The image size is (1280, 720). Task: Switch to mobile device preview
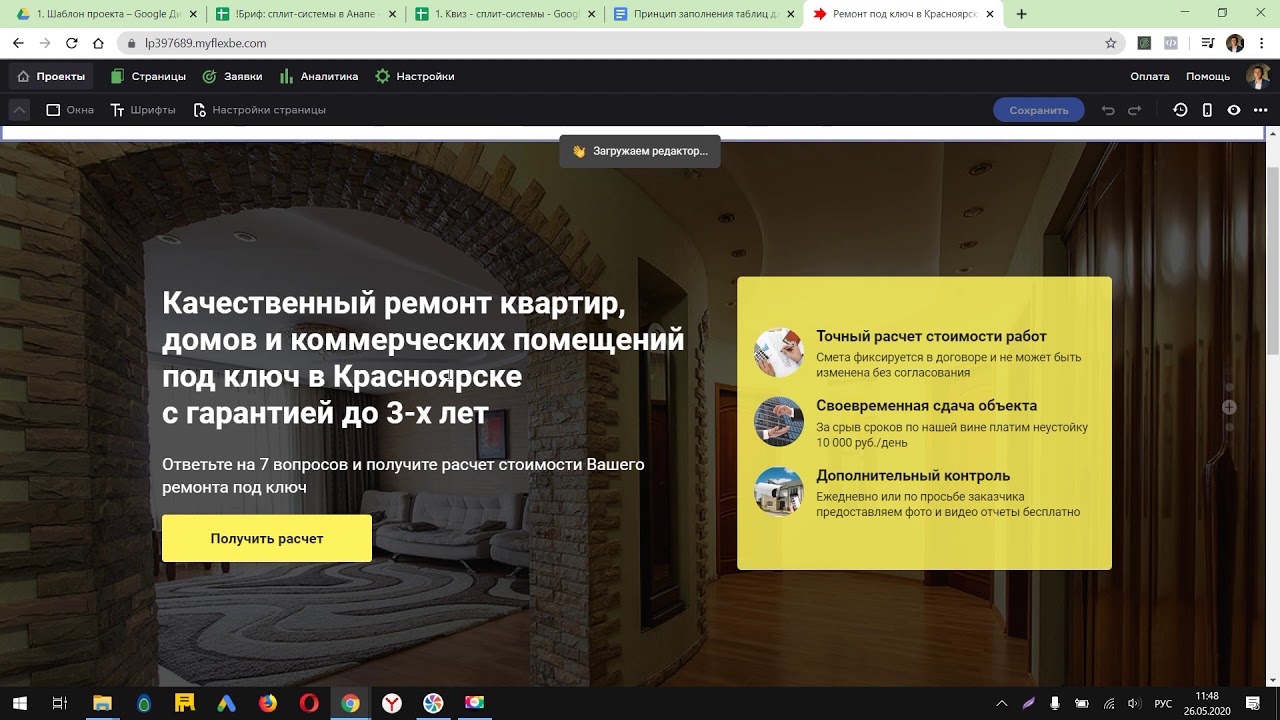(x=1207, y=110)
